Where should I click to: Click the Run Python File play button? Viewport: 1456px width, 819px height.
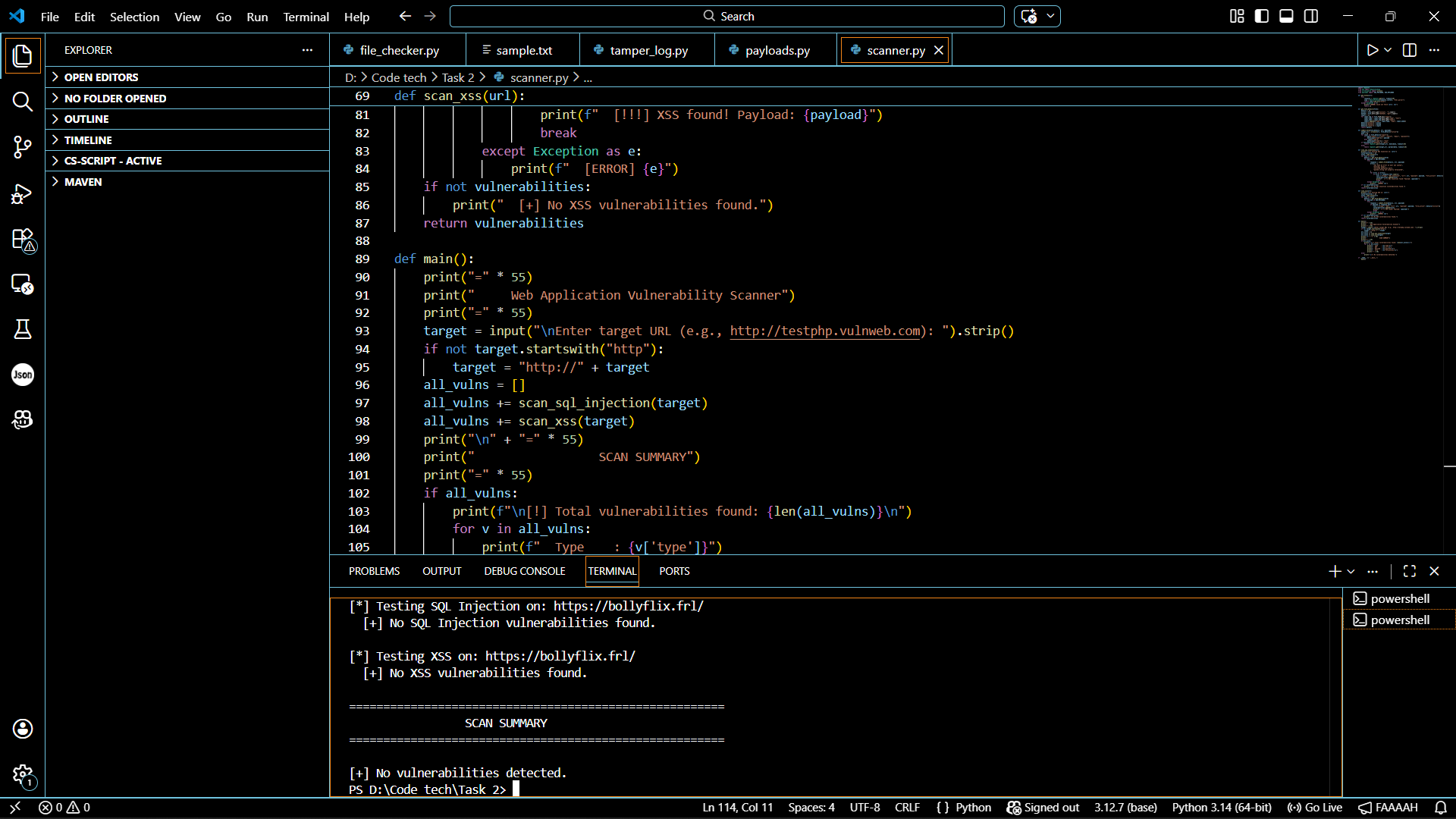point(1372,50)
